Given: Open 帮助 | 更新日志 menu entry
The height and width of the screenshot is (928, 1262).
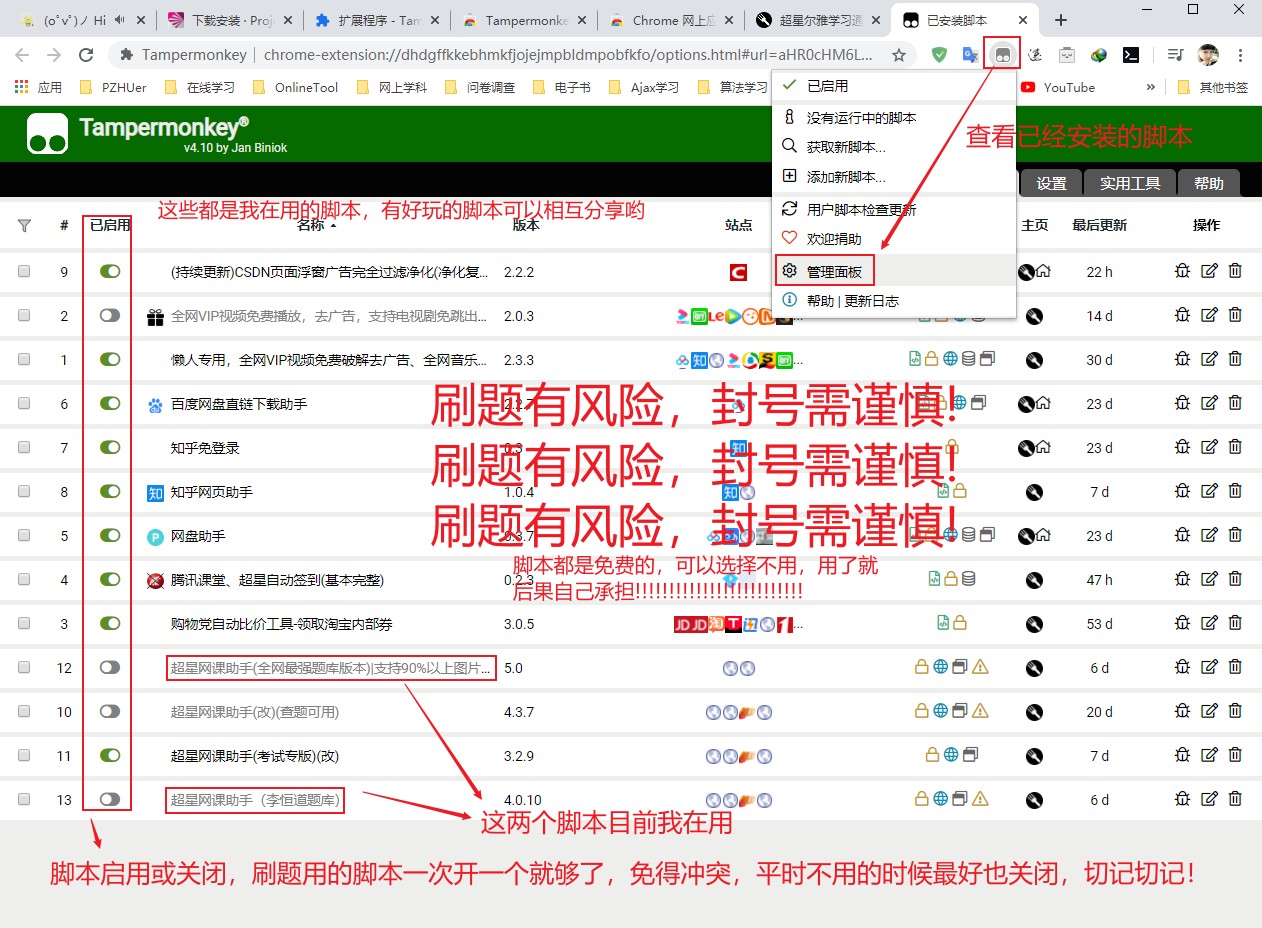Looking at the screenshot, I should [x=894, y=301].
